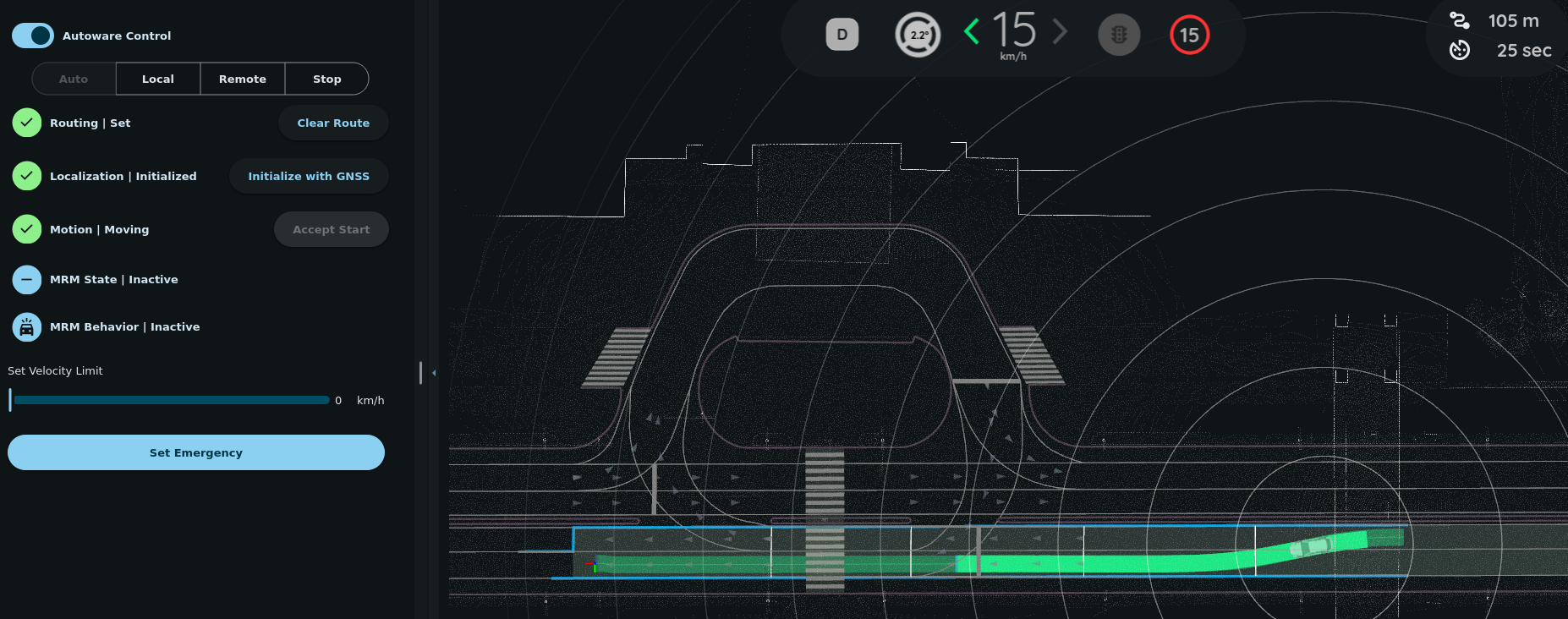Click the steering wheel angle icon
1568x619 pixels.
tap(918, 35)
